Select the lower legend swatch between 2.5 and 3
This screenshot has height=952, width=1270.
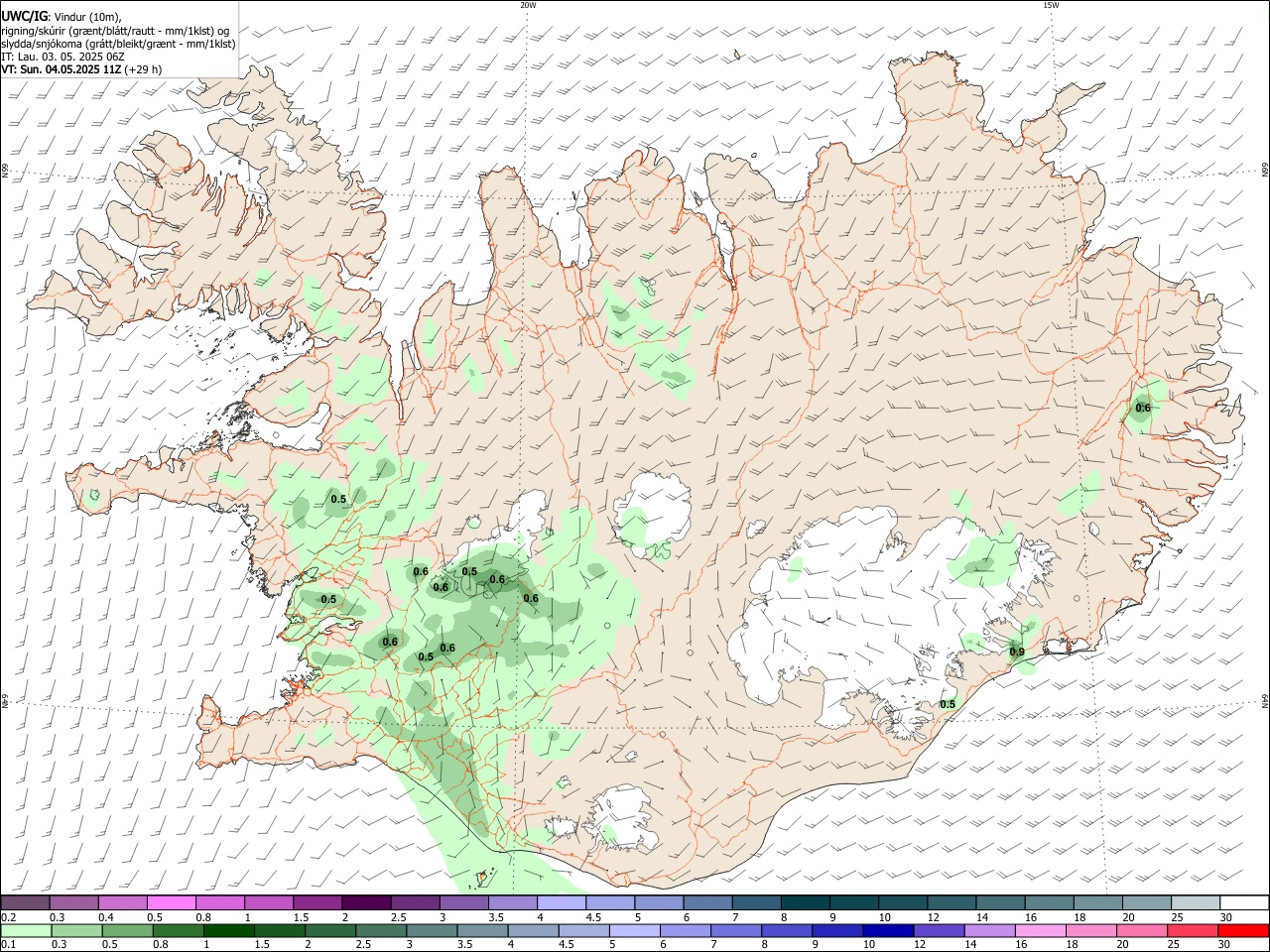pos(381,930)
